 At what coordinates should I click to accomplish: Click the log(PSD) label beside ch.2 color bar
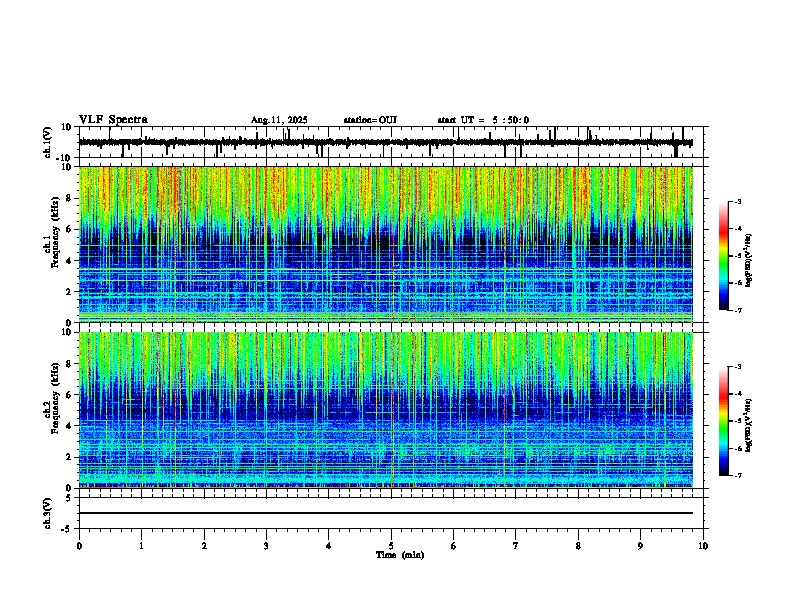point(749,425)
